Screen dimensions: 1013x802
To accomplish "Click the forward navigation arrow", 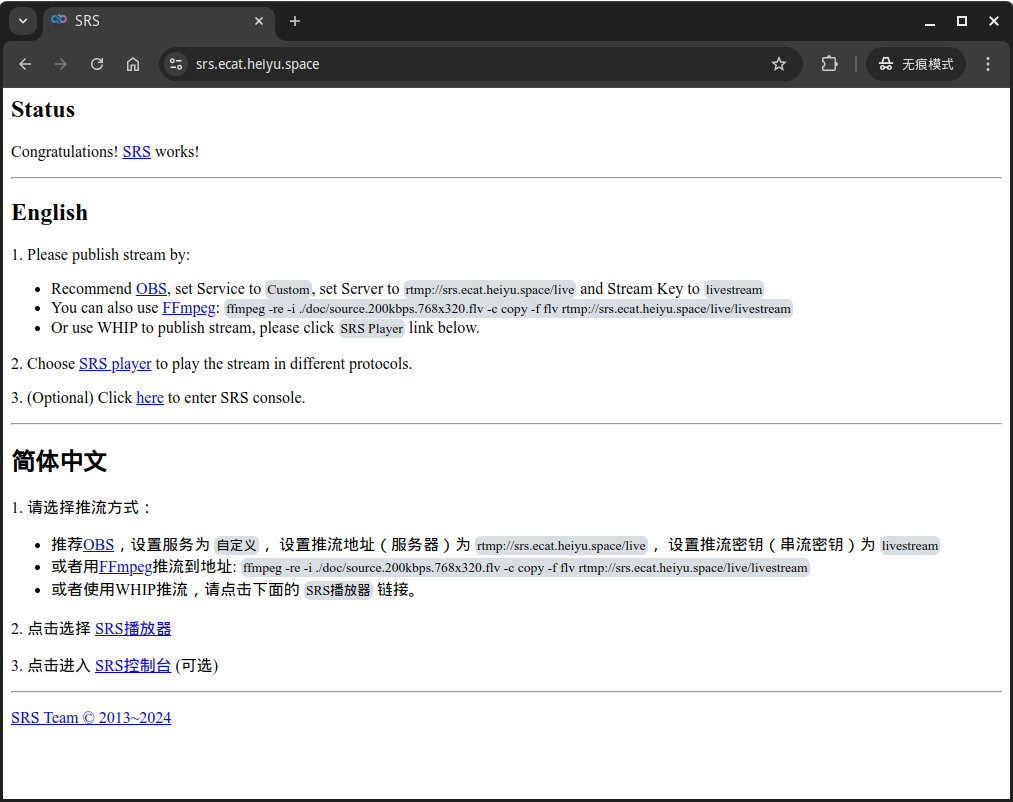I will click(61, 64).
